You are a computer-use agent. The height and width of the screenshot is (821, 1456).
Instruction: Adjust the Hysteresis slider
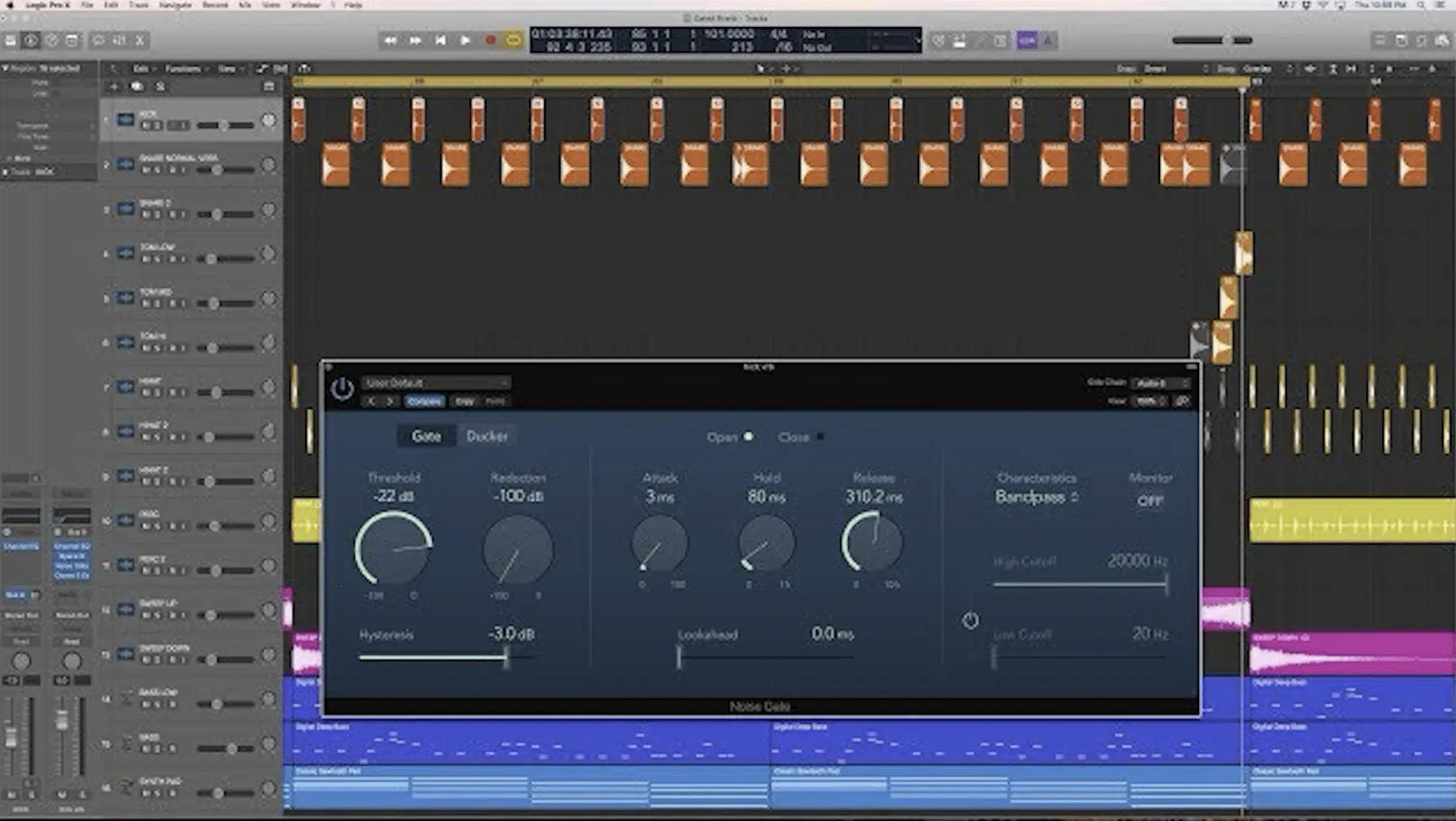(x=446, y=657)
